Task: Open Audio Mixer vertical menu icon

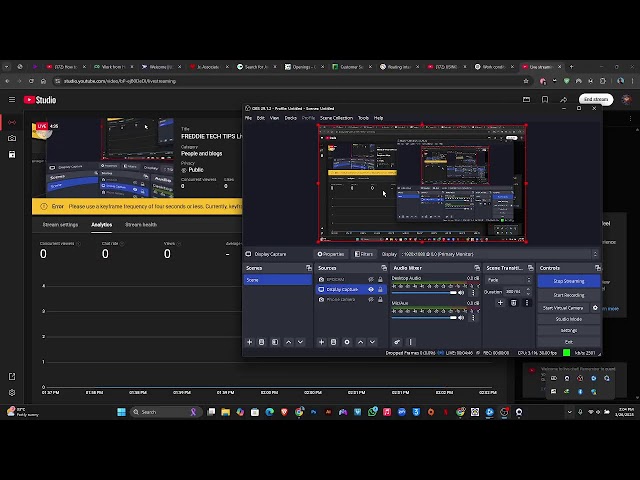Action: (x=411, y=342)
